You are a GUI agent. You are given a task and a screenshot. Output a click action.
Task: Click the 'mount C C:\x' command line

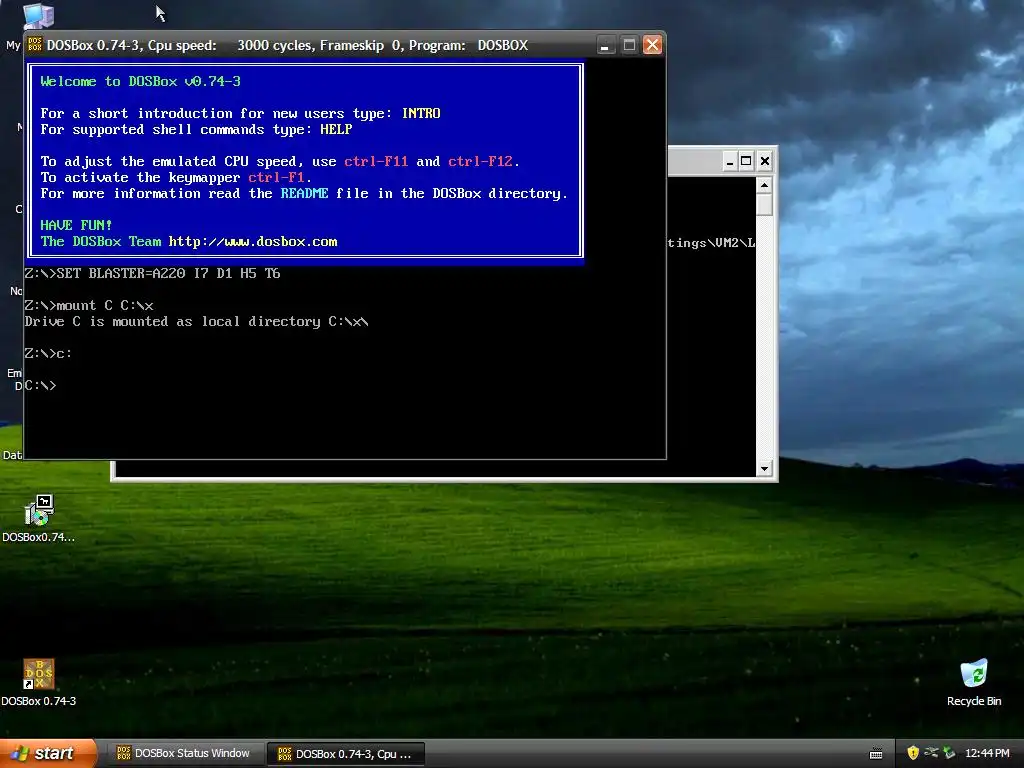(89, 306)
